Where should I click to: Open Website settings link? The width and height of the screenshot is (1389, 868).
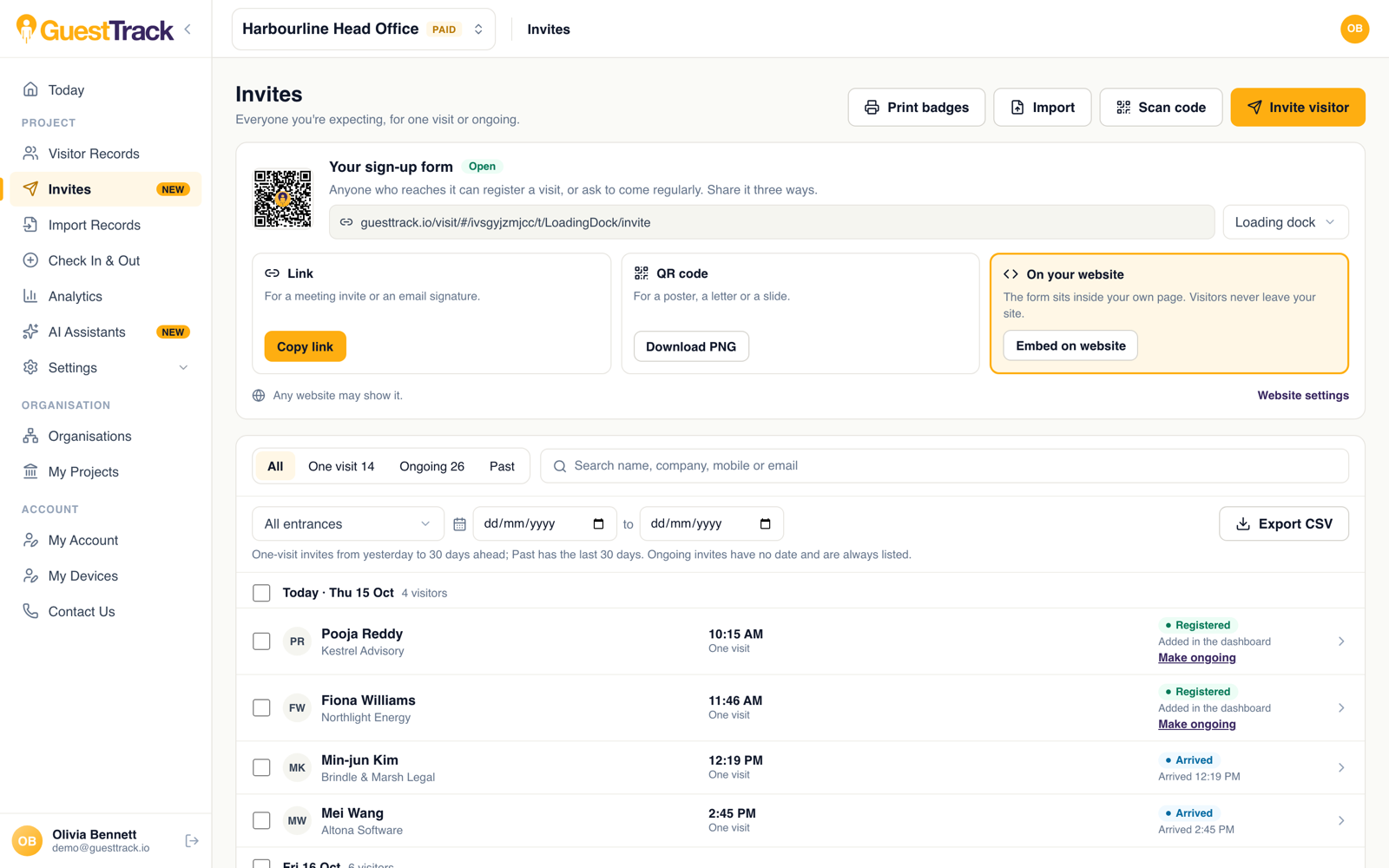pos(1303,396)
